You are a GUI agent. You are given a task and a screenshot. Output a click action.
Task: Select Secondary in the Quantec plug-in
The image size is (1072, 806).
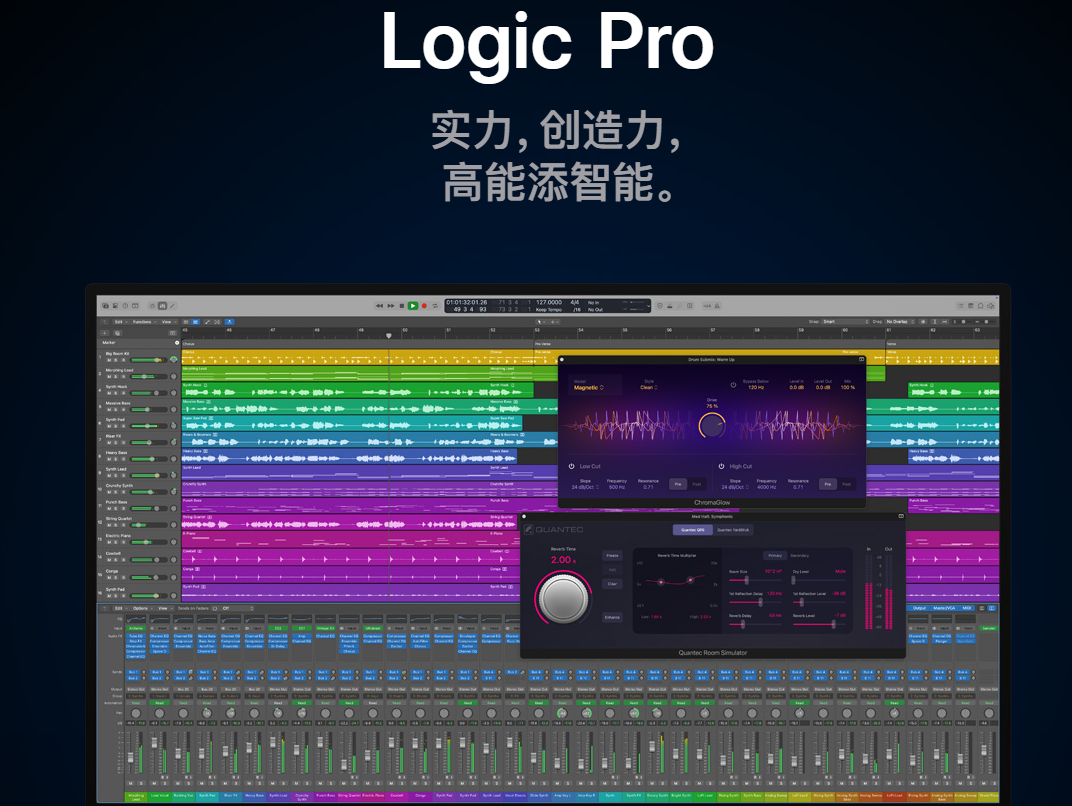[x=799, y=556]
